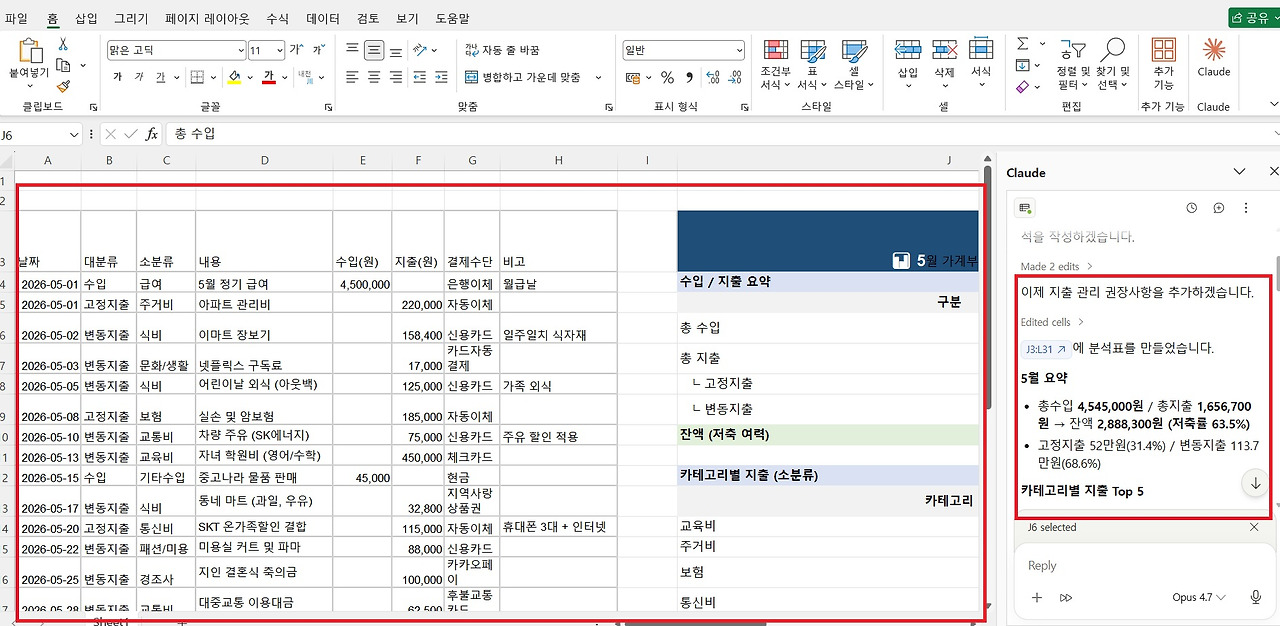The height and width of the screenshot is (626, 1280).
Task: Increase font size with the larger 가 icon
Action: pyautogui.click(x=297, y=50)
